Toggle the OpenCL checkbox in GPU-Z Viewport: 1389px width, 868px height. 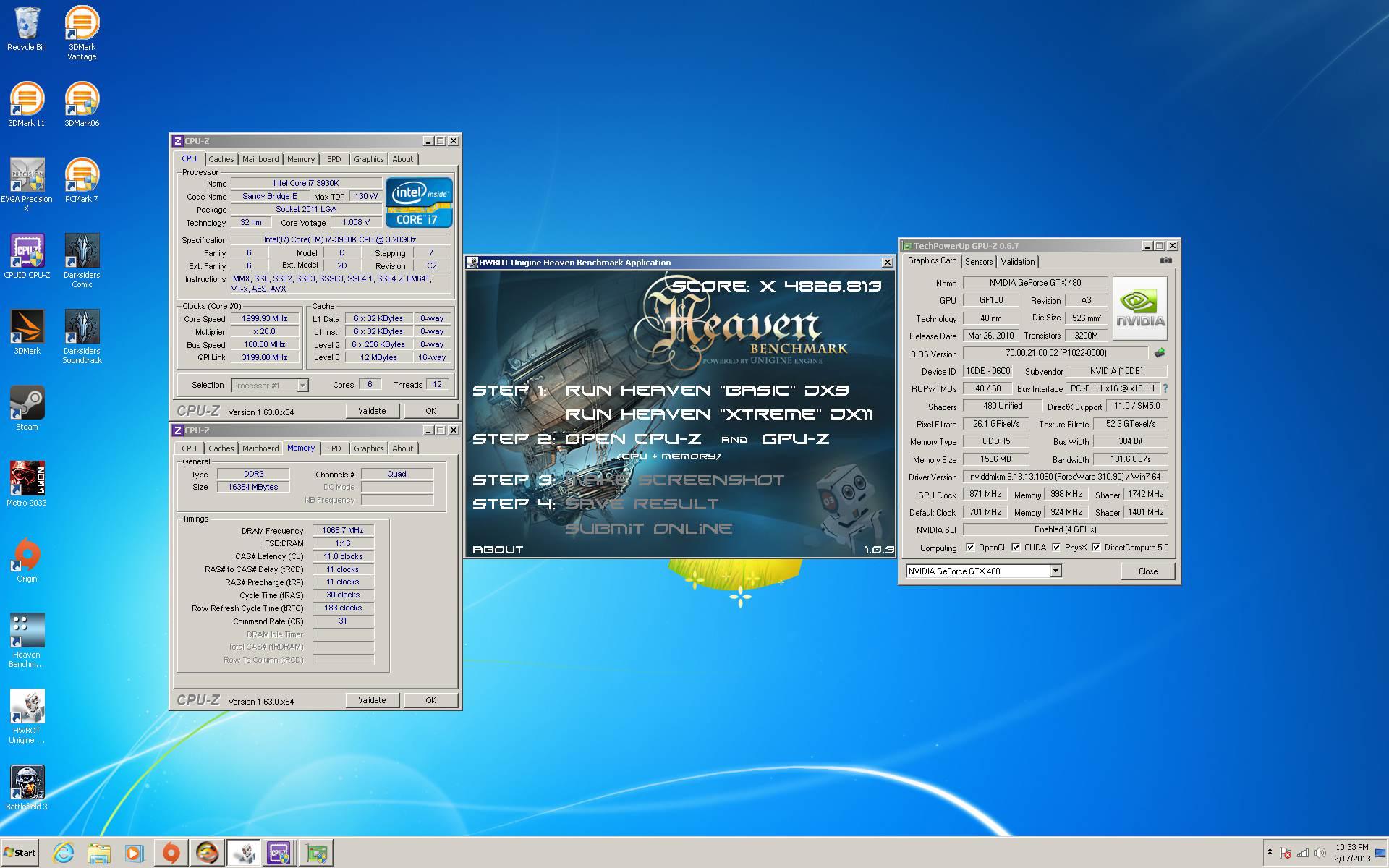pyautogui.click(x=970, y=547)
